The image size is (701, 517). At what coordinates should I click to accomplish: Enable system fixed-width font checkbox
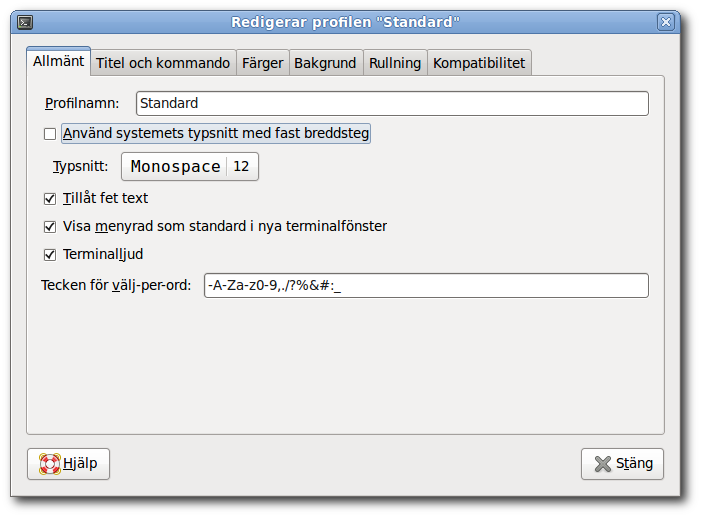[50, 134]
